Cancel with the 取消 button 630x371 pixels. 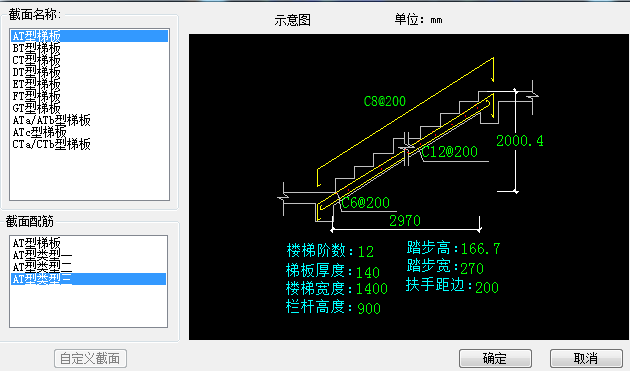tap(586, 358)
